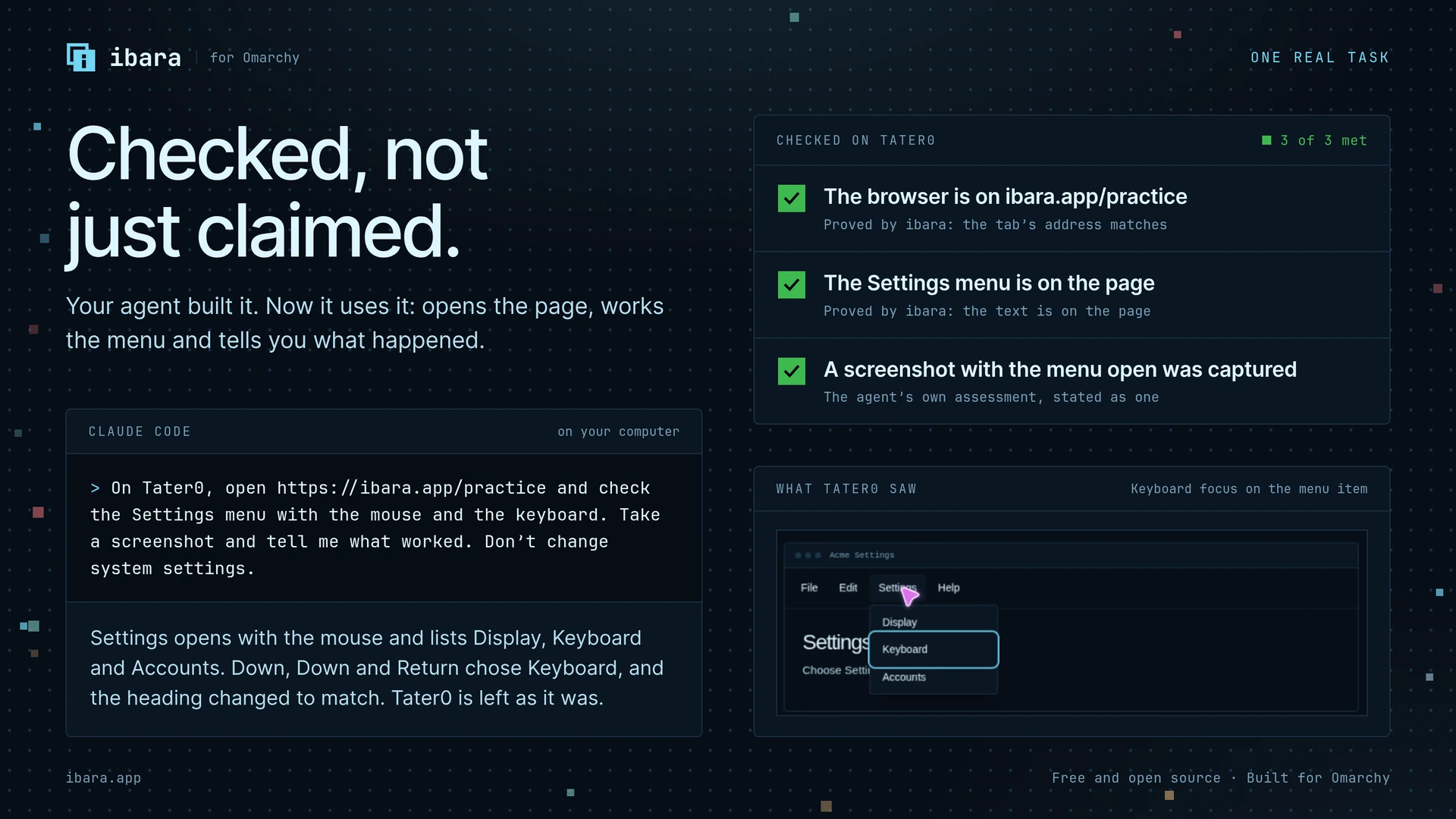Click the prompt '>' caret symbol
The image size is (1456, 819).
click(96, 488)
